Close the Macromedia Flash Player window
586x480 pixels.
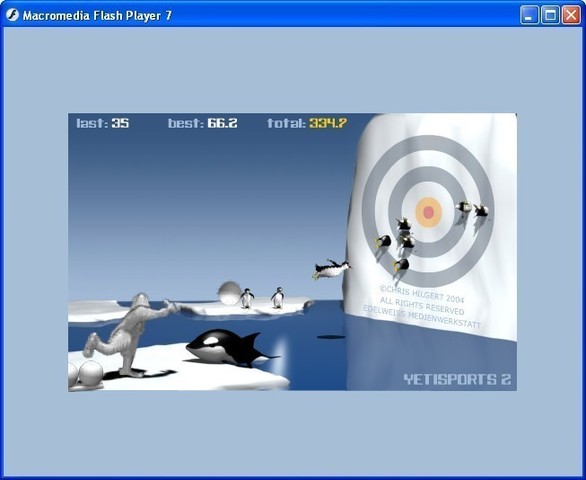click(571, 15)
